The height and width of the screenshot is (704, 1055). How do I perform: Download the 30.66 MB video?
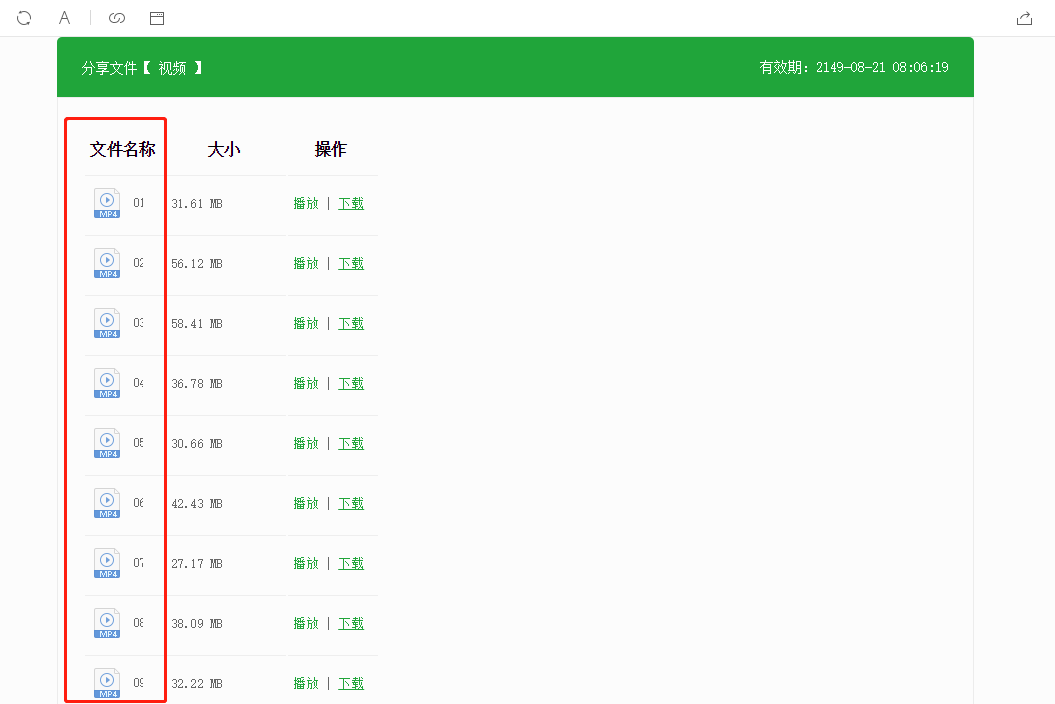[x=351, y=443]
